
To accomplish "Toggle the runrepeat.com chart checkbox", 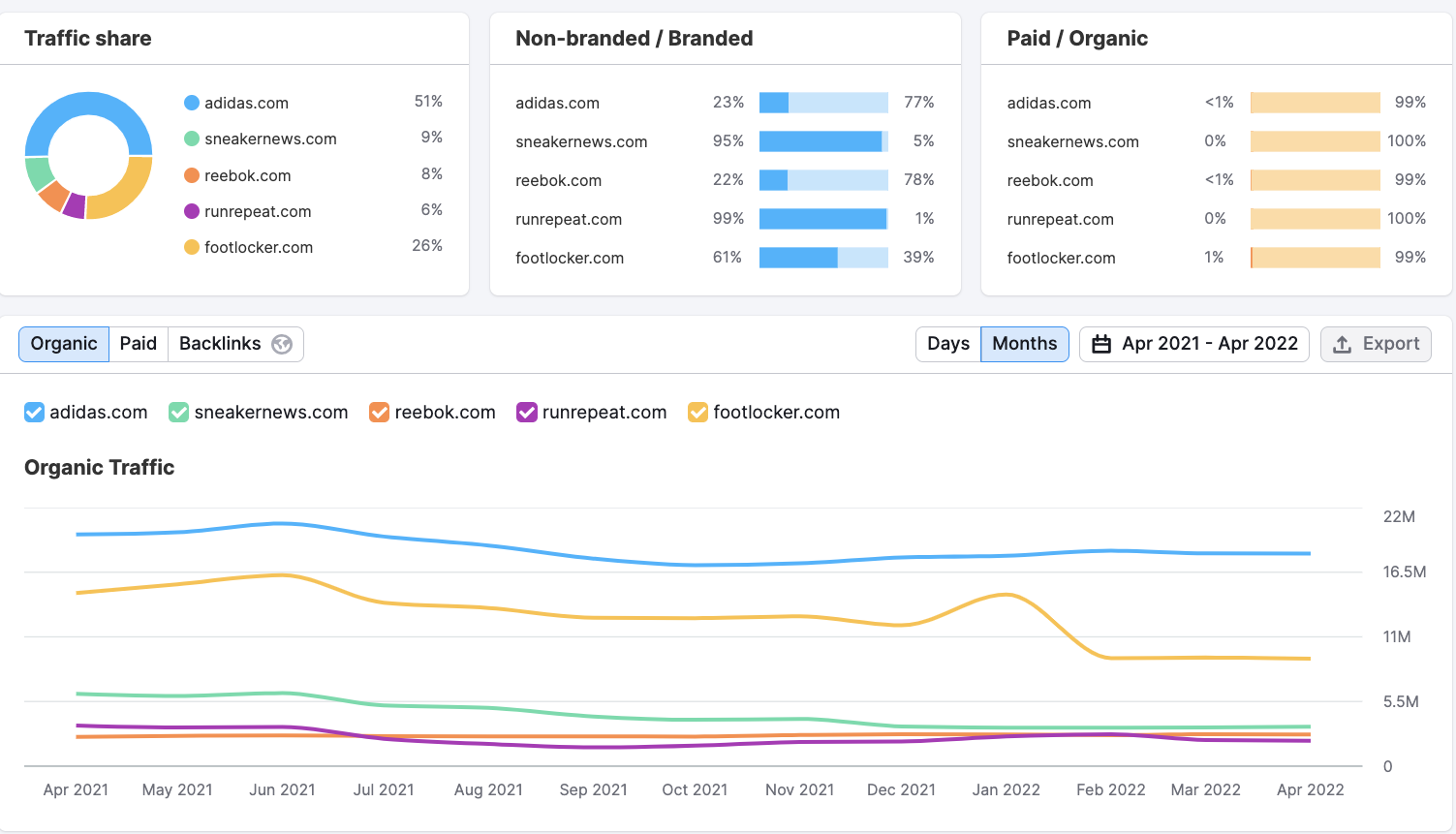I will 527,413.
